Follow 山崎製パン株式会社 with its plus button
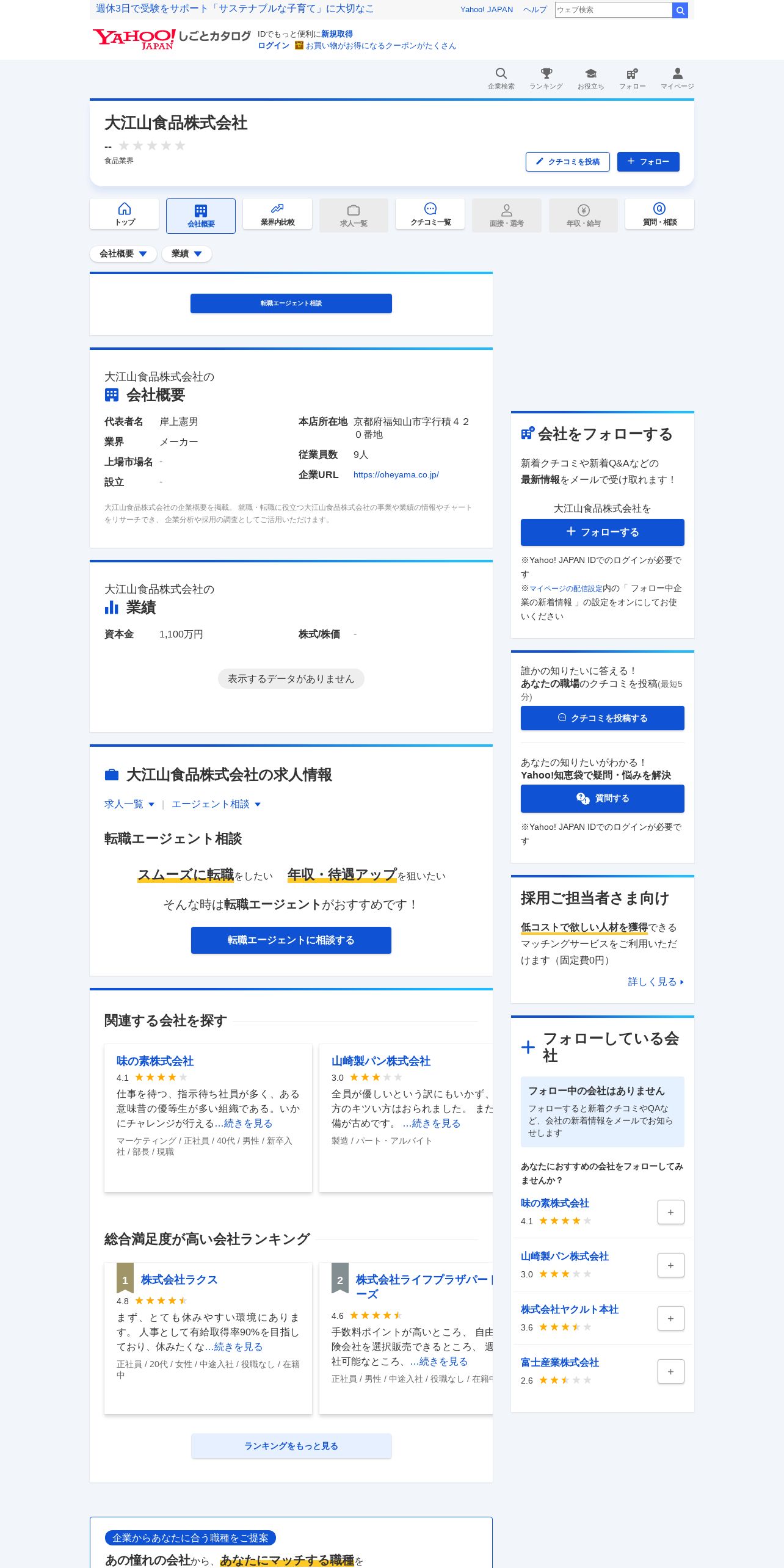Image resolution: width=784 pixels, height=1568 pixels. [x=670, y=1265]
